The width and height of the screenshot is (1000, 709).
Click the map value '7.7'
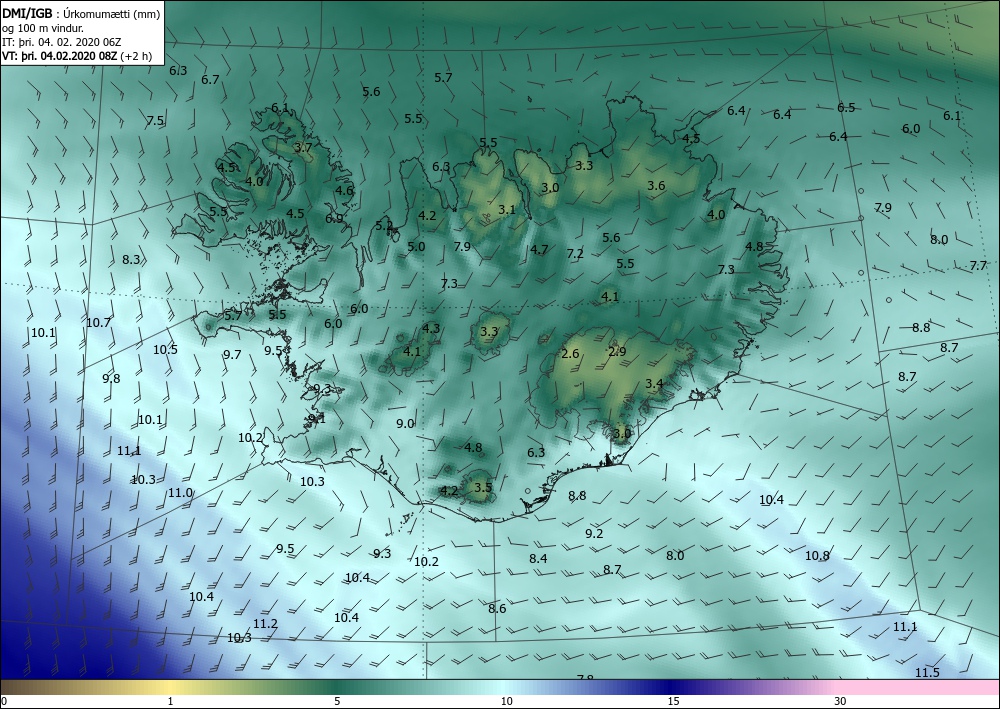[978, 265]
